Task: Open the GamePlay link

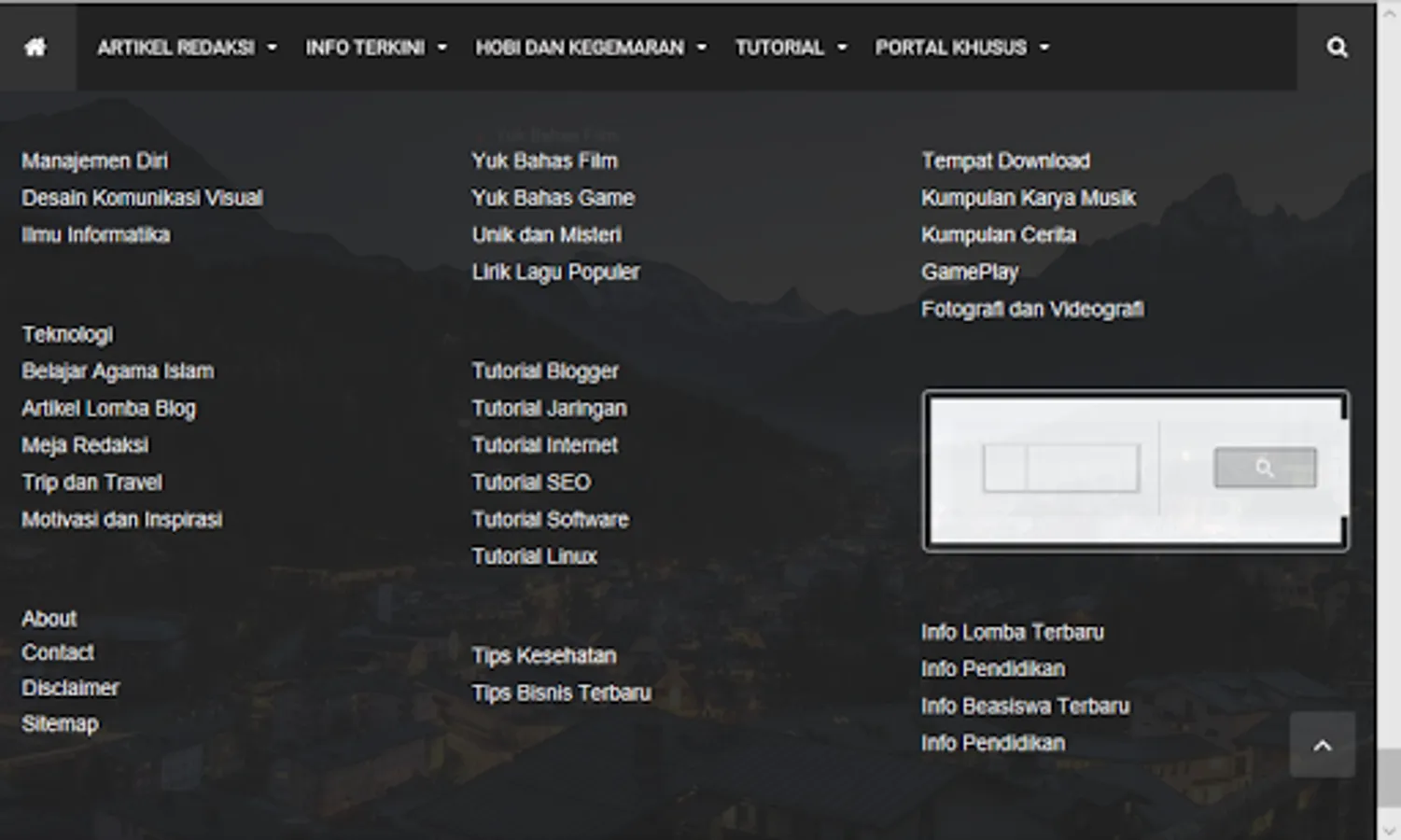Action: tap(970, 273)
